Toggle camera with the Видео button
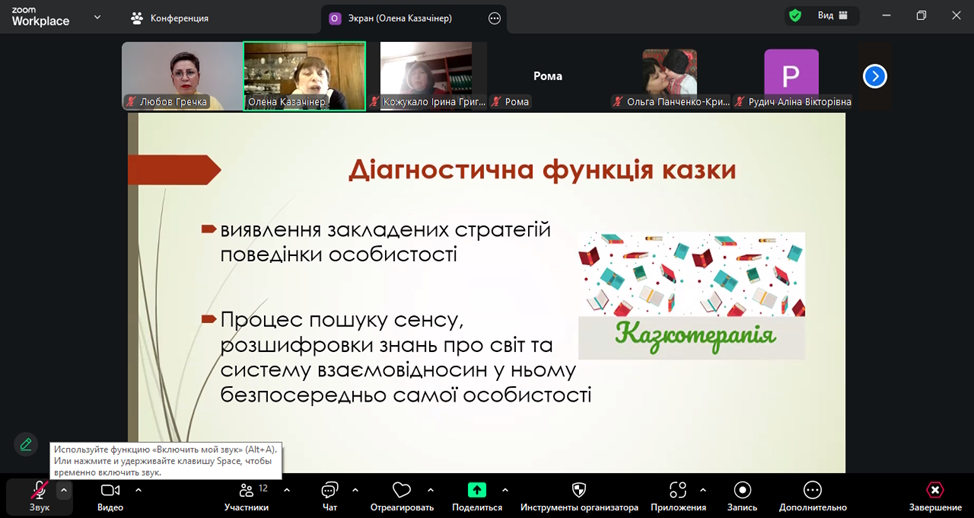 [x=110, y=491]
